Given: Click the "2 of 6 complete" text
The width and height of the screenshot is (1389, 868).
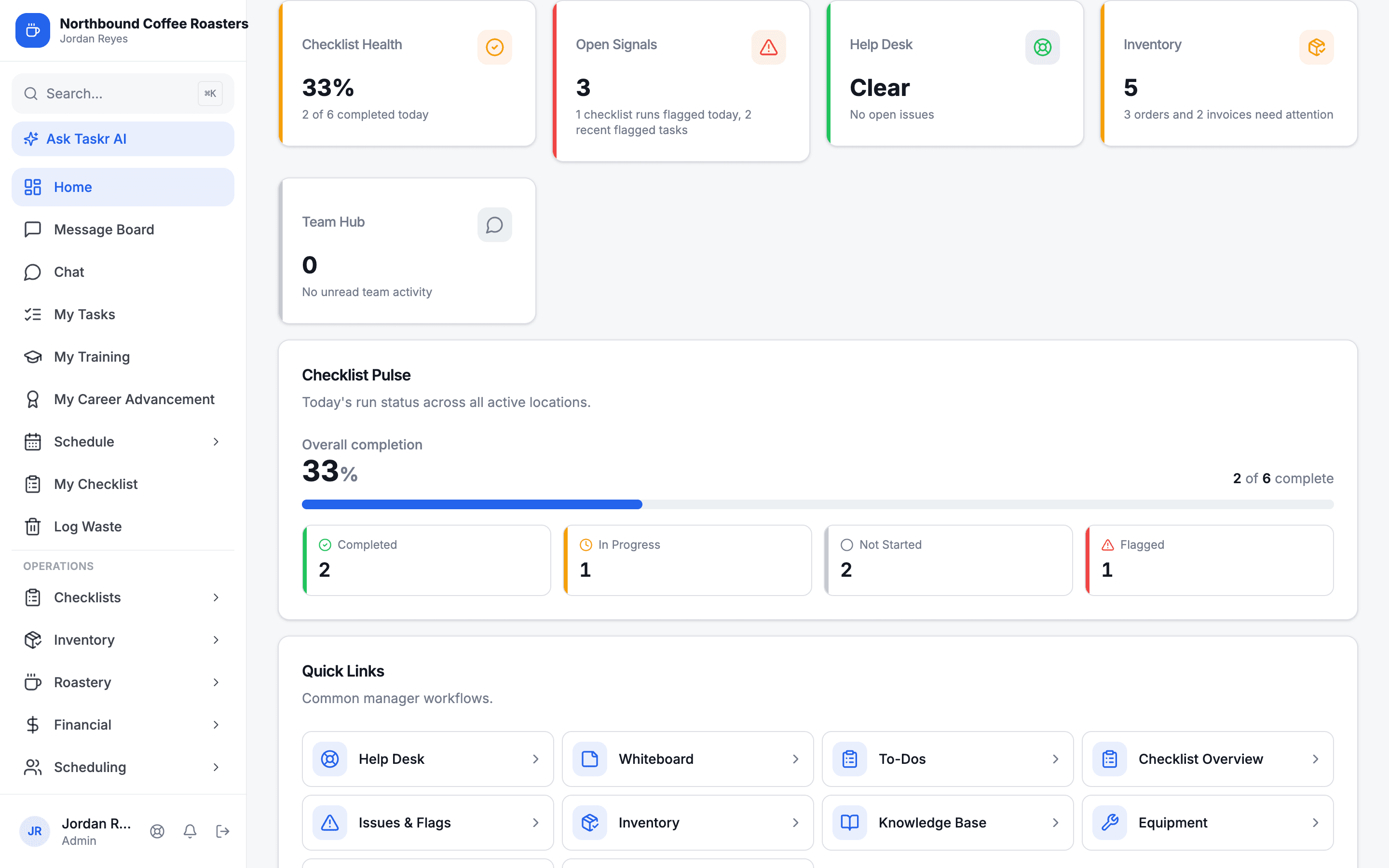Looking at the screenshot, I should (1283, 478).
